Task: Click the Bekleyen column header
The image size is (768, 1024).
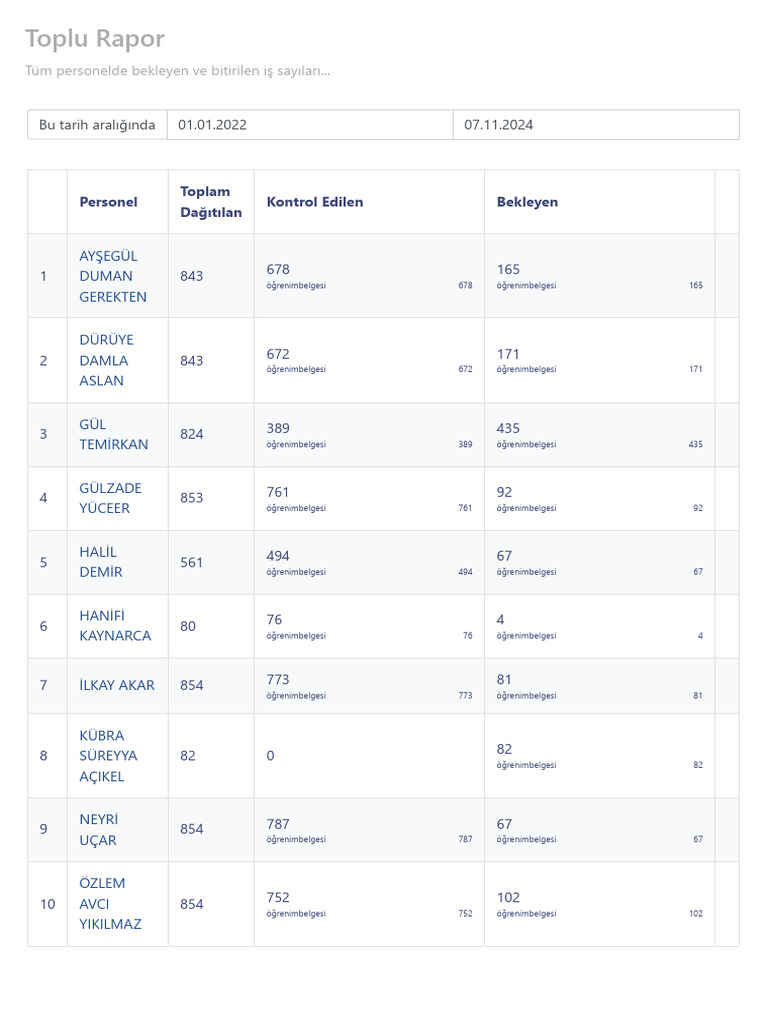Action: point(527,202)
